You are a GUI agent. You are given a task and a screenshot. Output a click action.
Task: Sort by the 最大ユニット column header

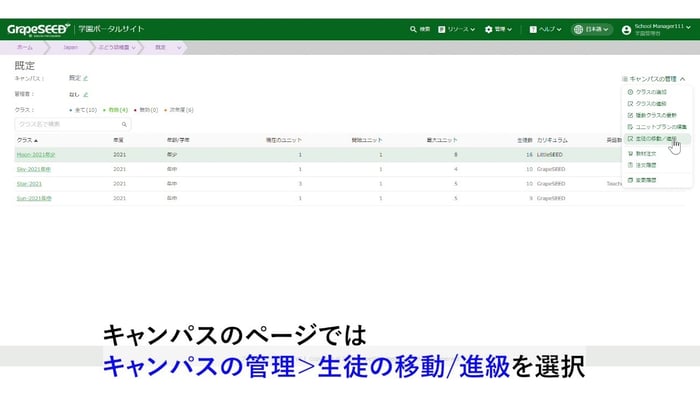pos(442,140)
